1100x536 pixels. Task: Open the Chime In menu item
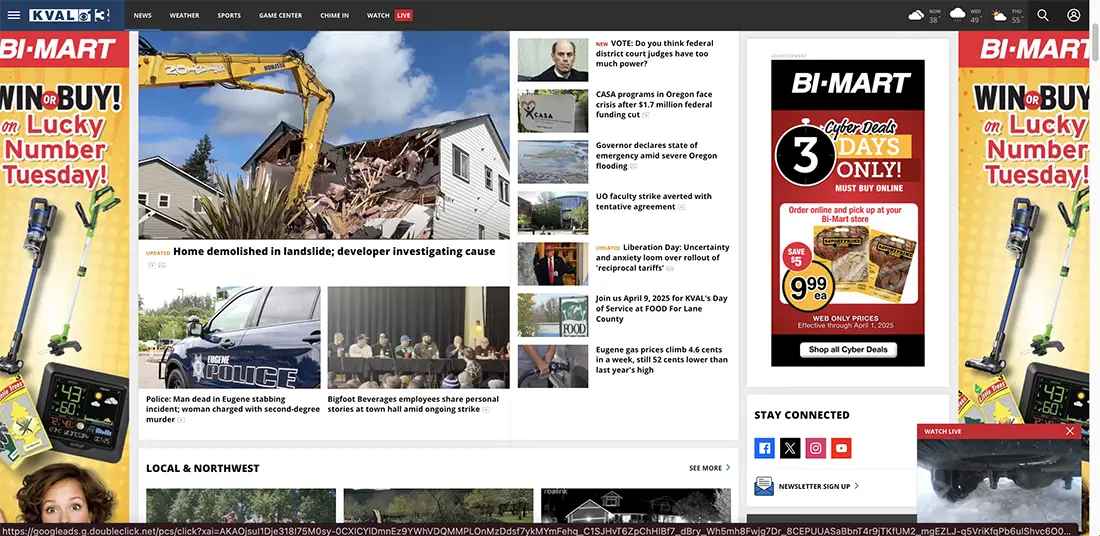(335, 15)
